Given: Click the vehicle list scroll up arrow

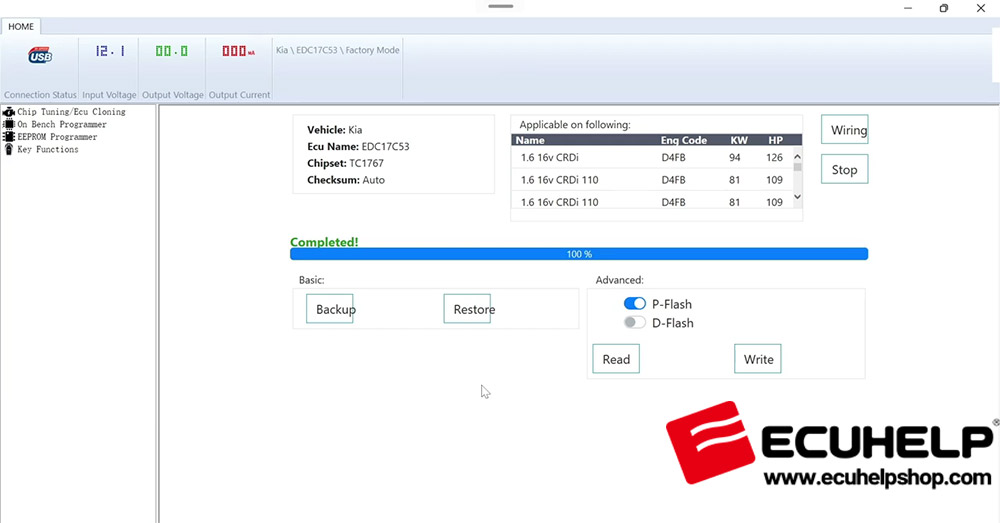Looking at the screenshot, I should click(x=797, y=156).
